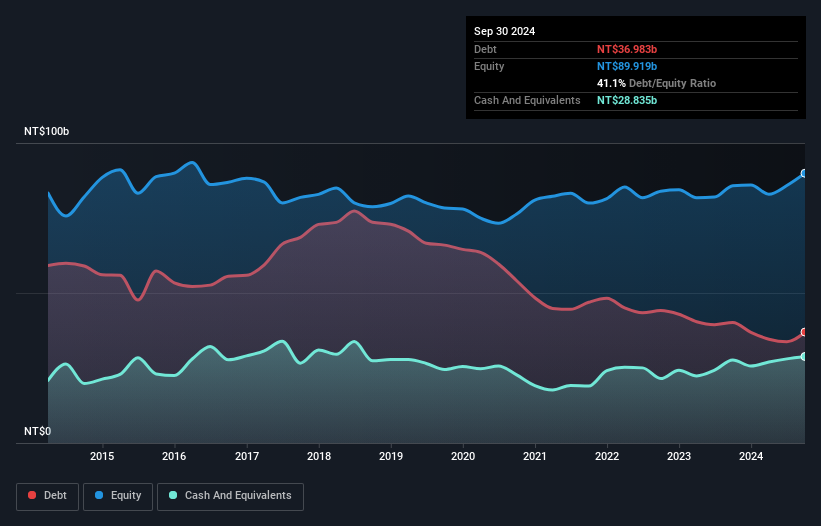Select the teal Cash endpoint marker
The height and width of the screenshot is (526, 821).
click(804, 356)
